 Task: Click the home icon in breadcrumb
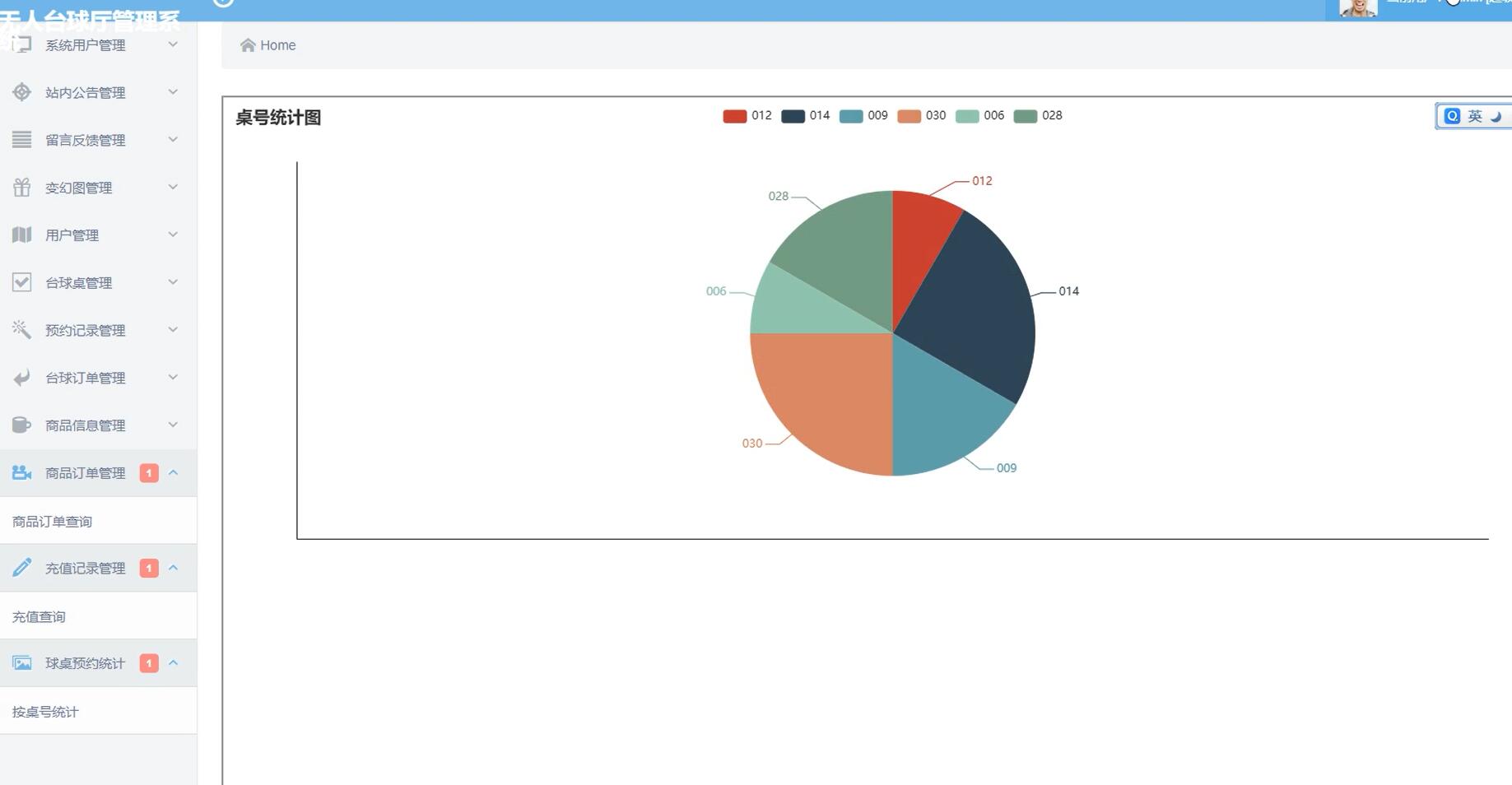(x=247, y=45)
